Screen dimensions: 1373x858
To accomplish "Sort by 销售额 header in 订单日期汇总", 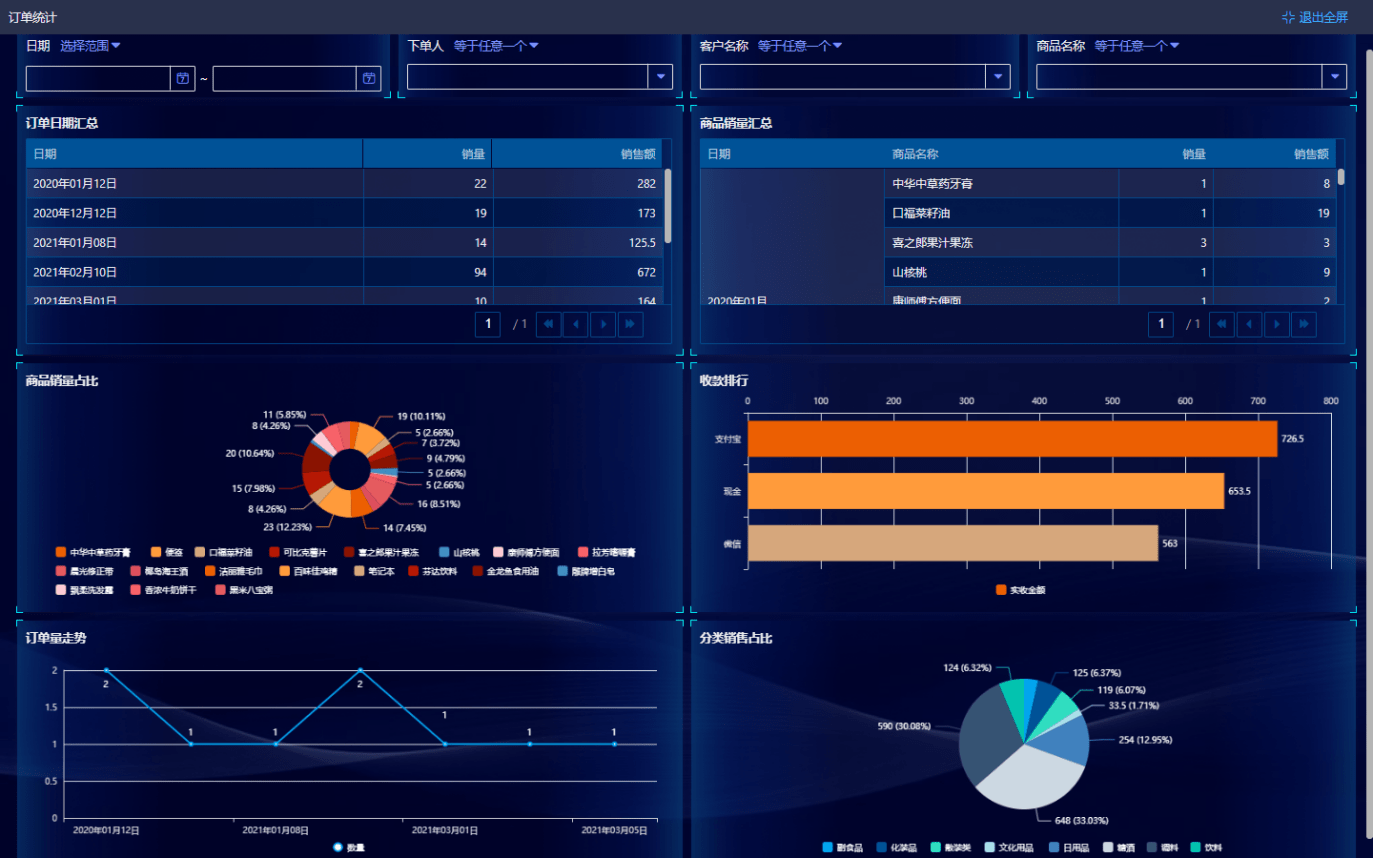I will tap(576, 154).
